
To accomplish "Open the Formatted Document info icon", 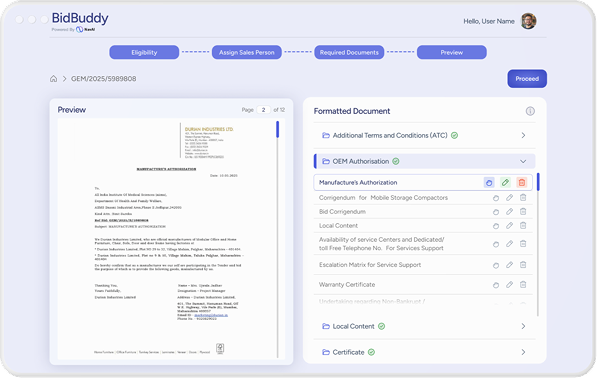I will tap(530, 111).
